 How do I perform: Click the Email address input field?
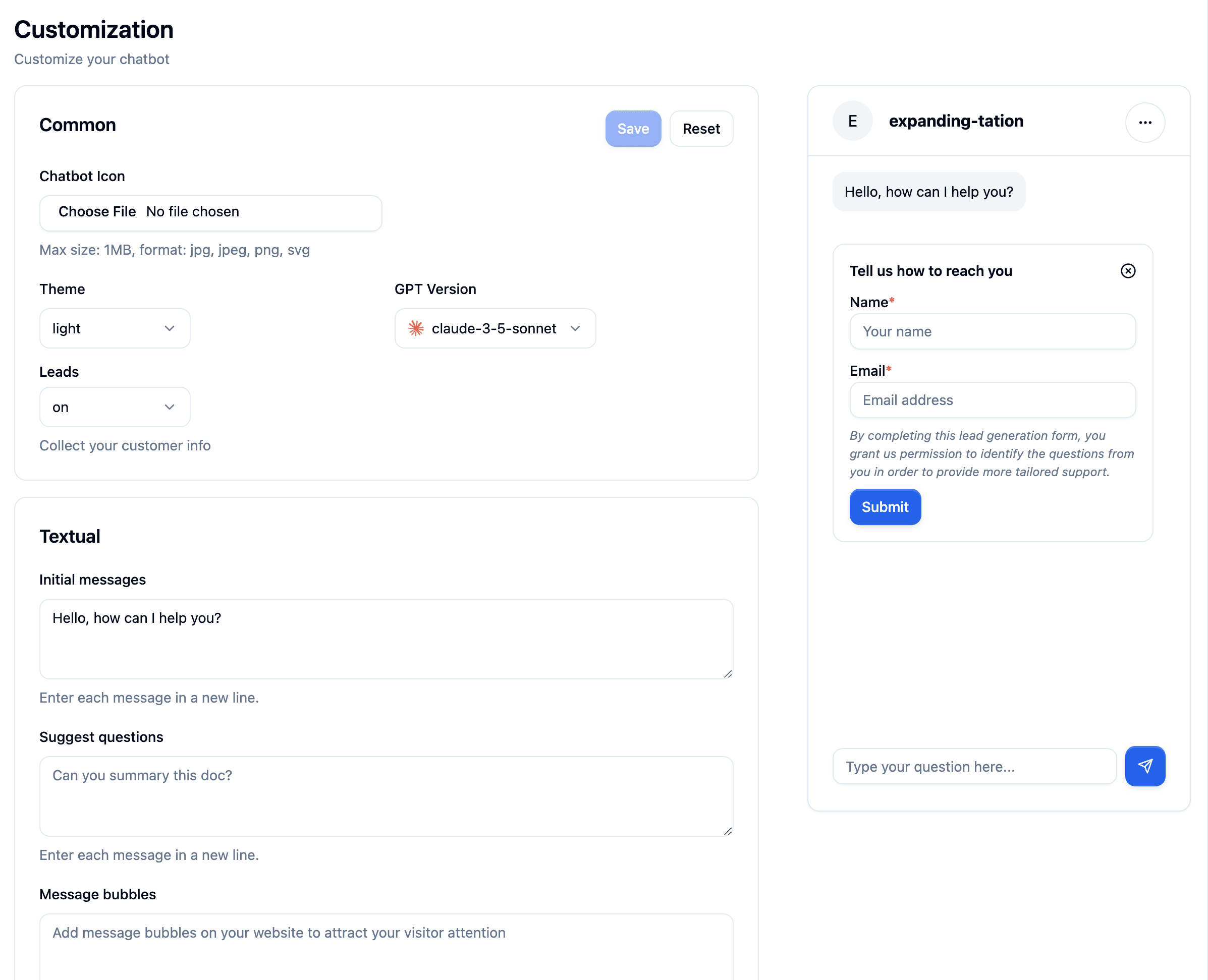click(x=992, y=399)
